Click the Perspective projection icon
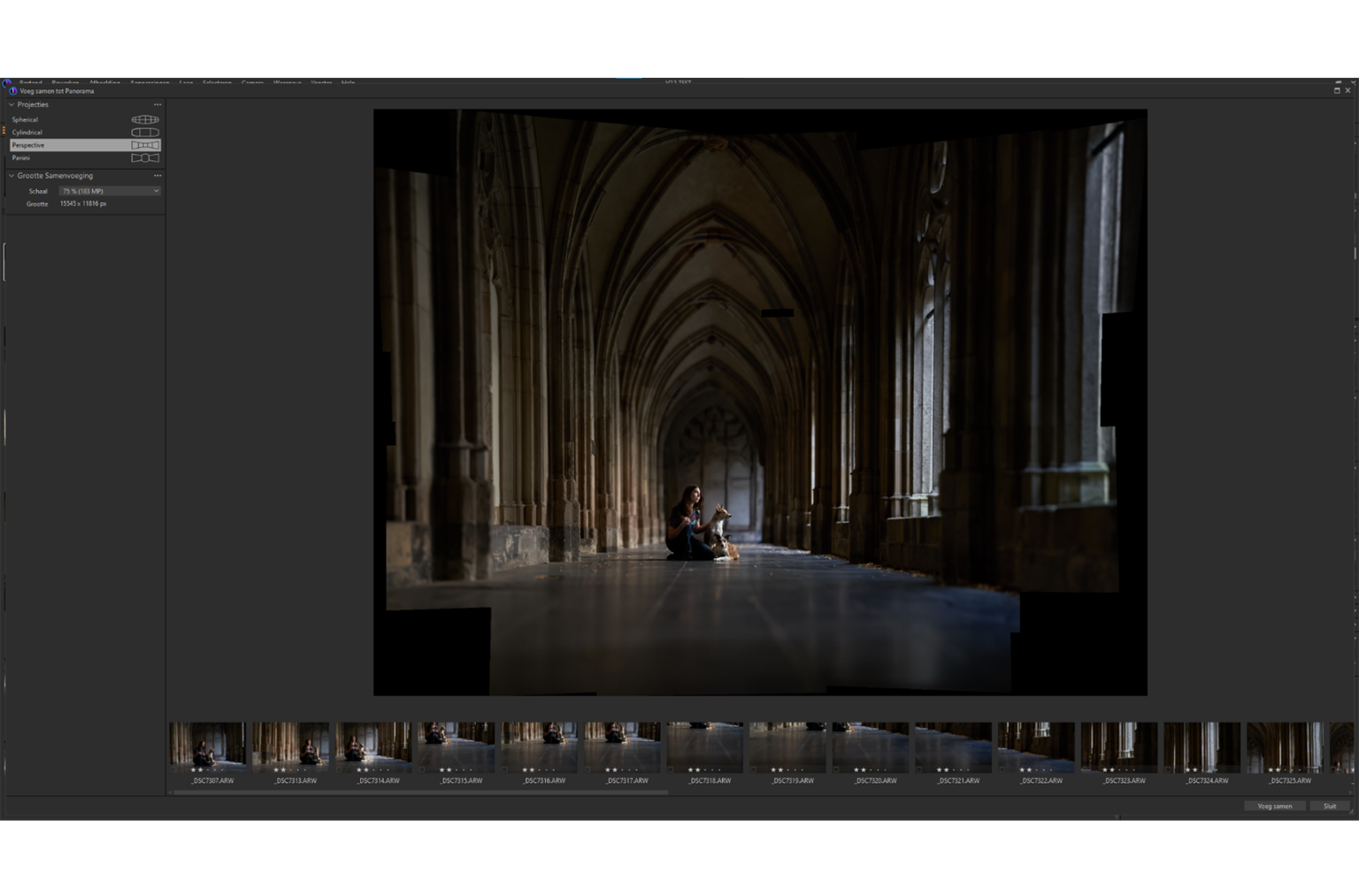The image size is (1359, 896). [145, 145]
